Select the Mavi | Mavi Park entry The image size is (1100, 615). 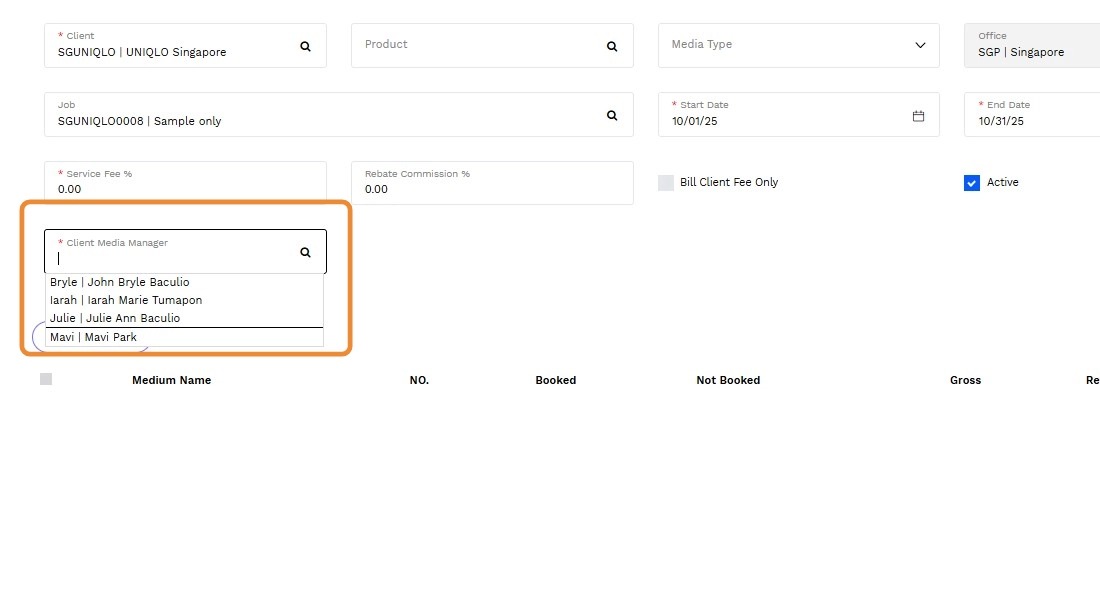point(94,337)
